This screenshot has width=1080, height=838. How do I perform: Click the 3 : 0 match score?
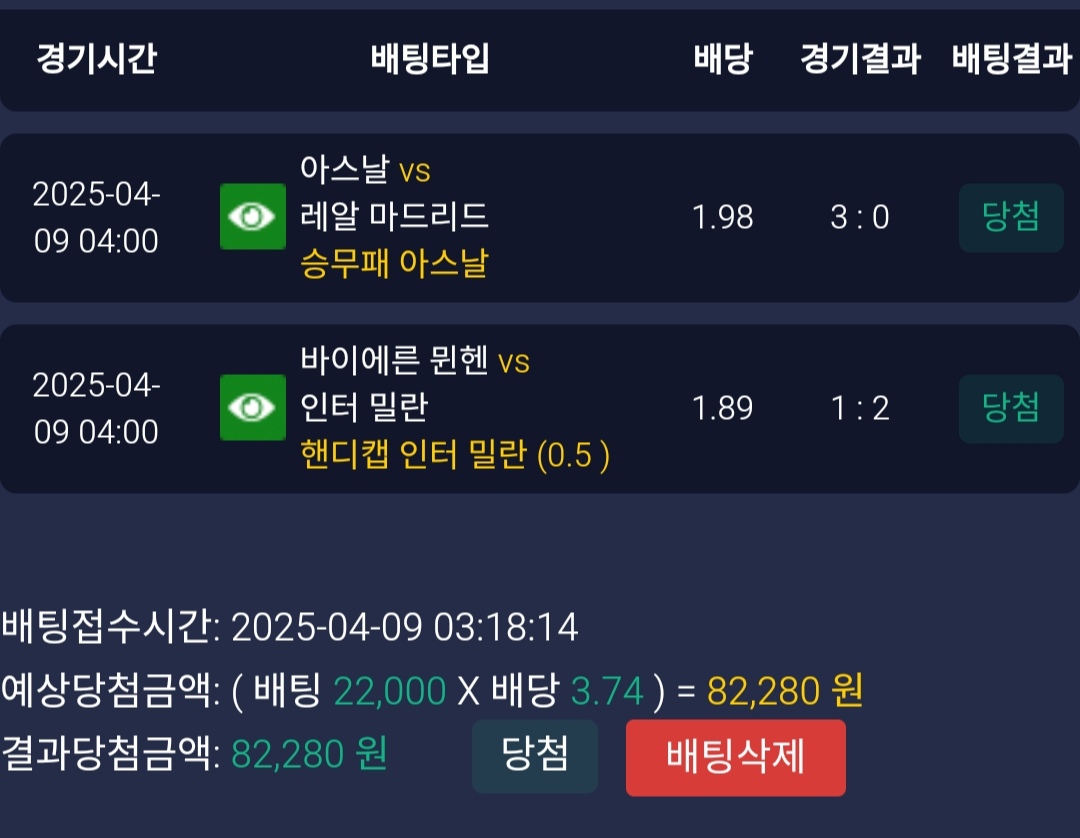[860, 217]
